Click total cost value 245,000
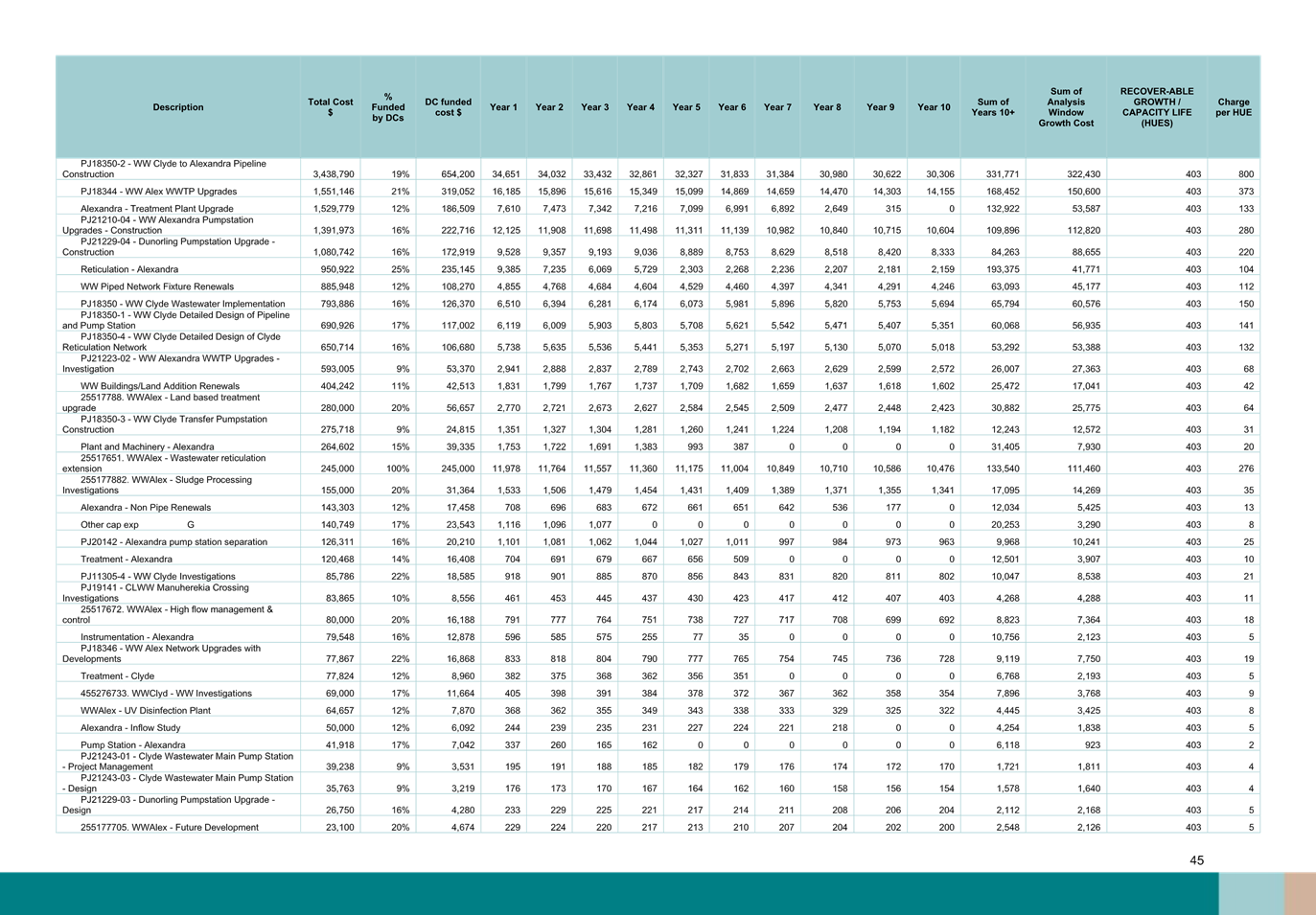 pyautogui.click(x=337, y=469)
